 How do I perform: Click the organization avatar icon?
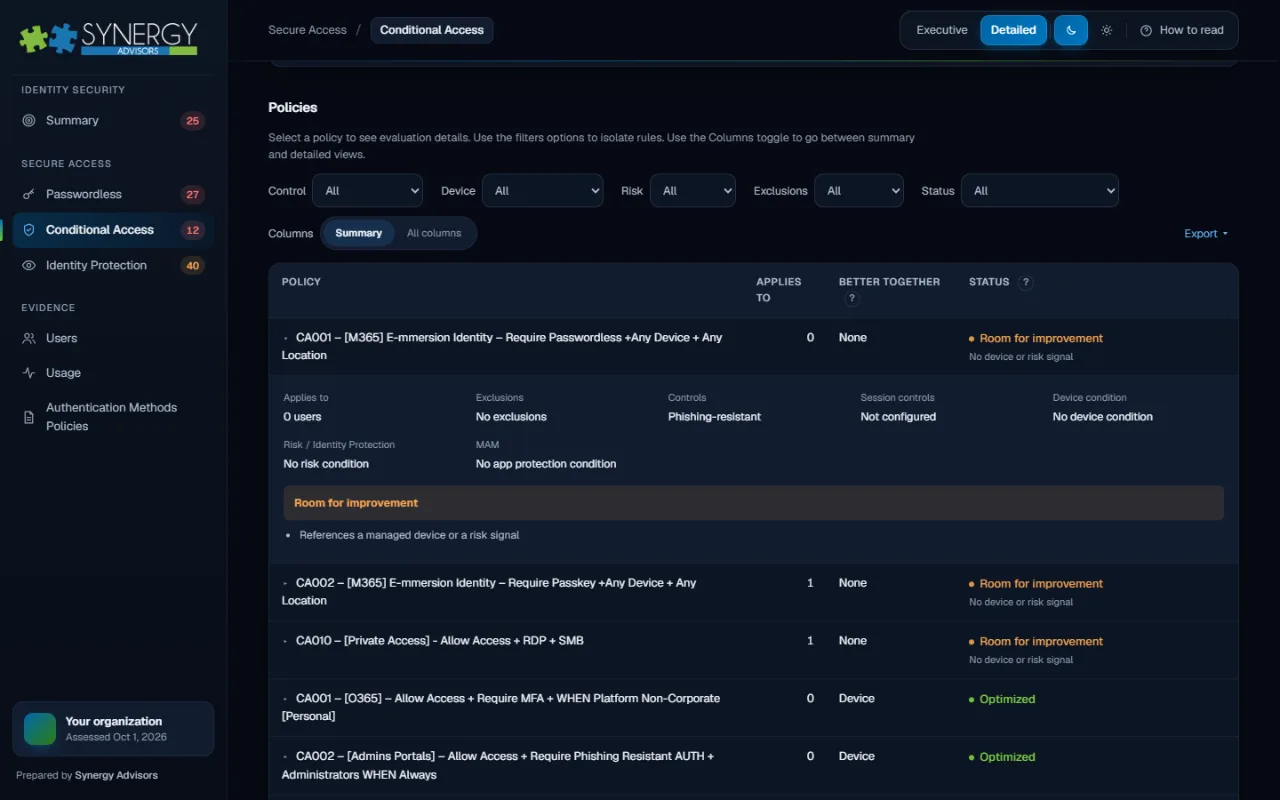pos(40,729)
